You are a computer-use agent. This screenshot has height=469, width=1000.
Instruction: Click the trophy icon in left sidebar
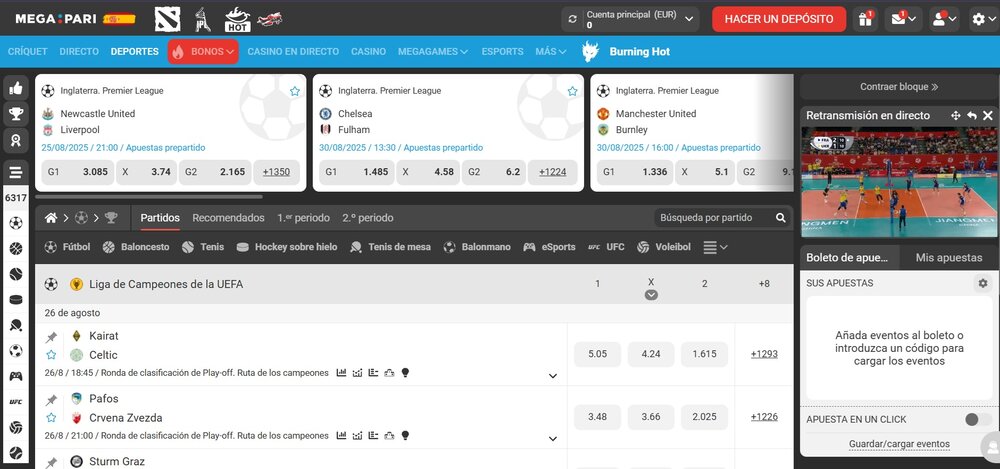[16, 114]
